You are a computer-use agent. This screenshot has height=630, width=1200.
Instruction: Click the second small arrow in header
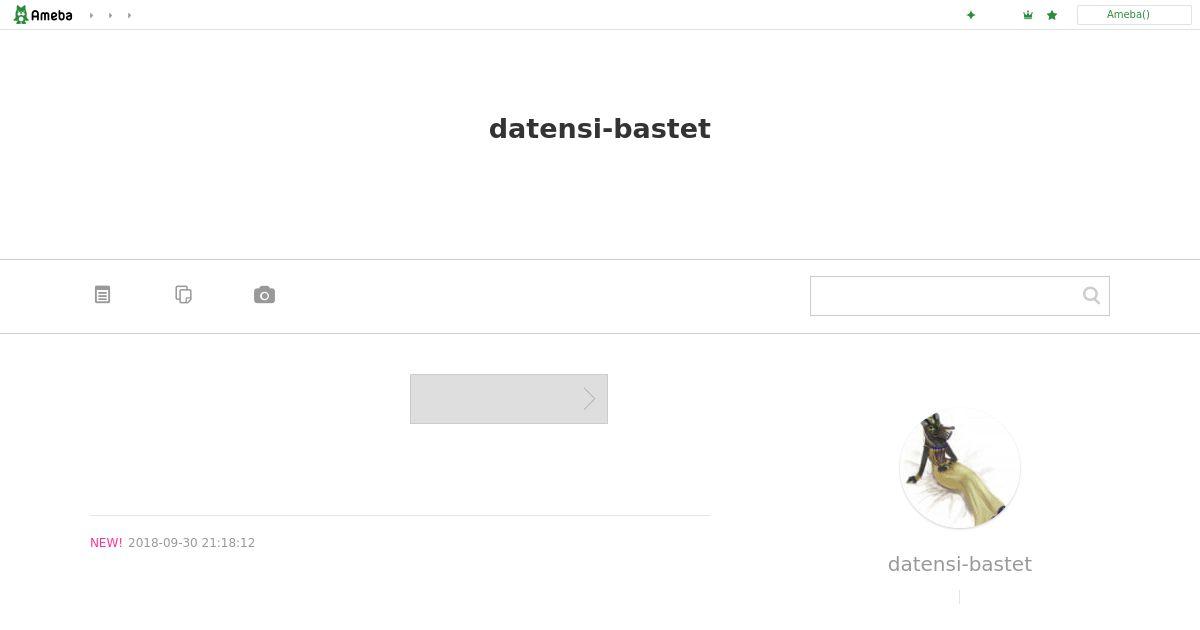110,15
